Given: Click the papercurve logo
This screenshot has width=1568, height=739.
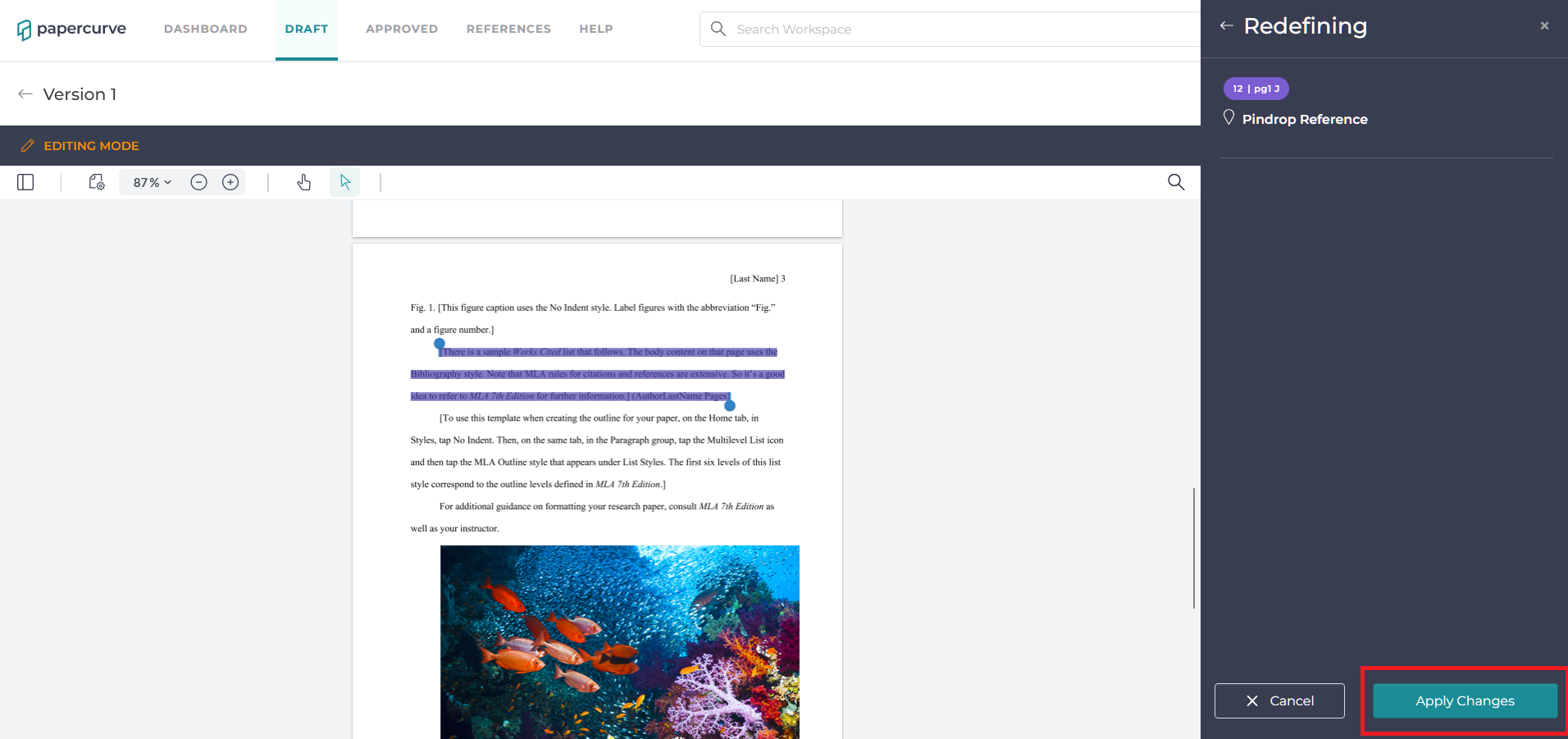Looking at the screenshot, I should click(x=71, y=30).
